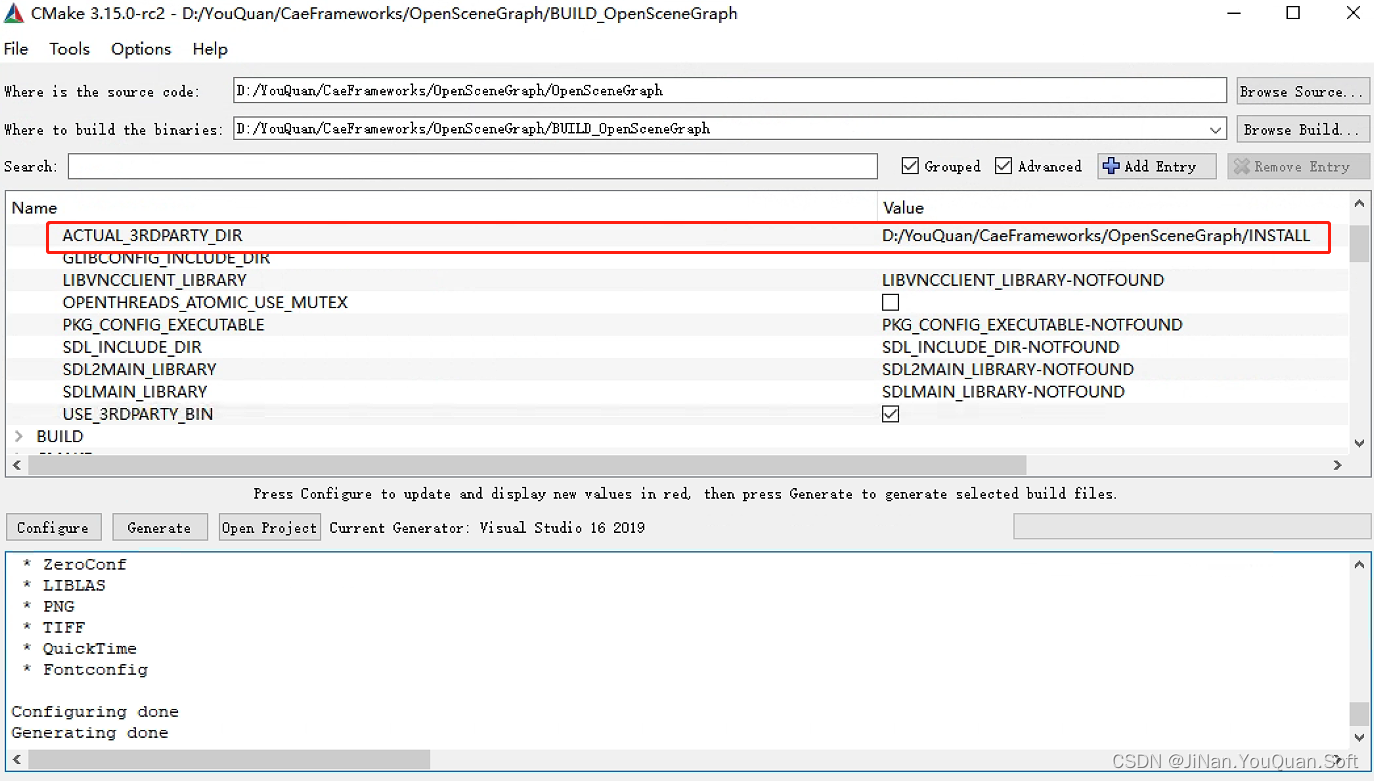Click output log horizontal scrollbar right arrow

tap(1338, 761)
